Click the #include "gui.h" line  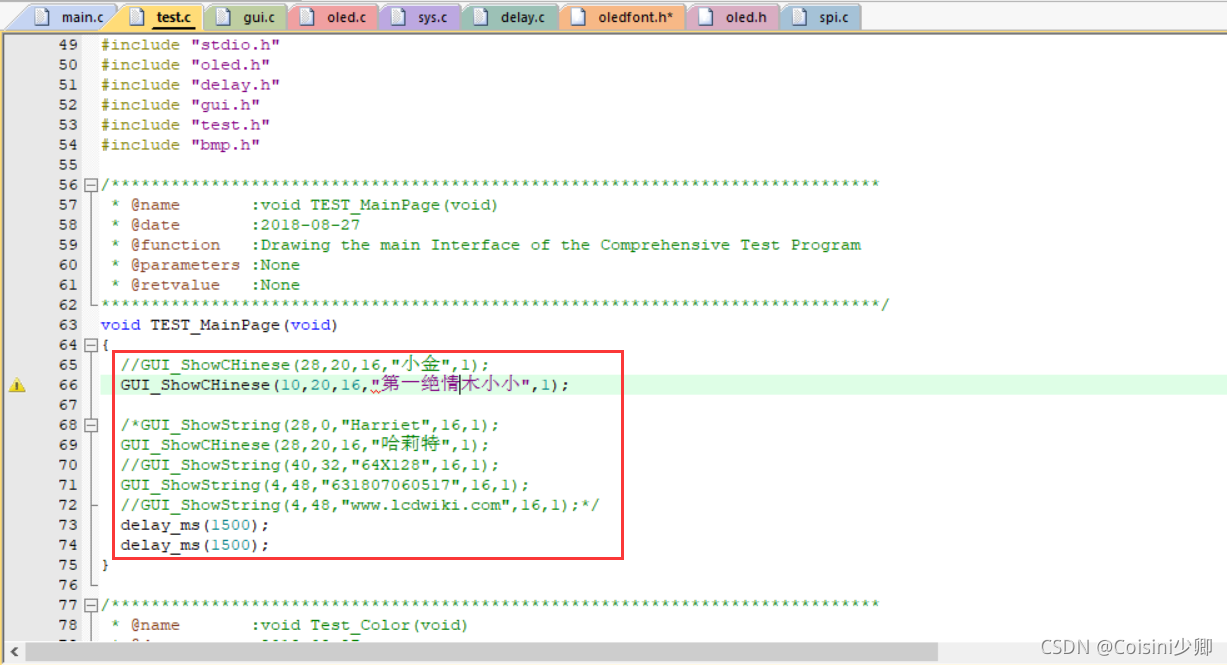pos(180,105)
